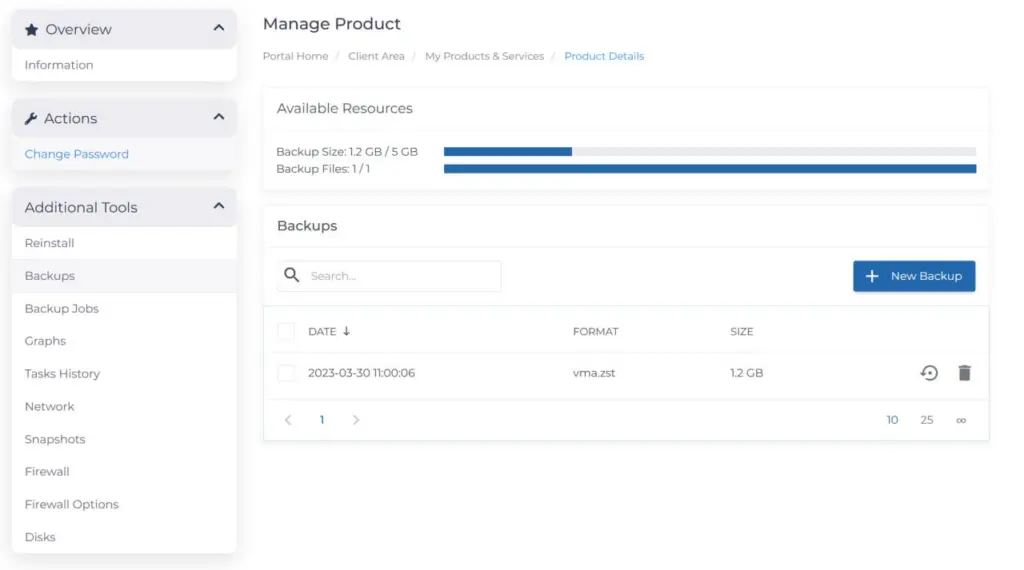Click the backups search field
The height and width of the screenshot is (570, 1024).
400,276
